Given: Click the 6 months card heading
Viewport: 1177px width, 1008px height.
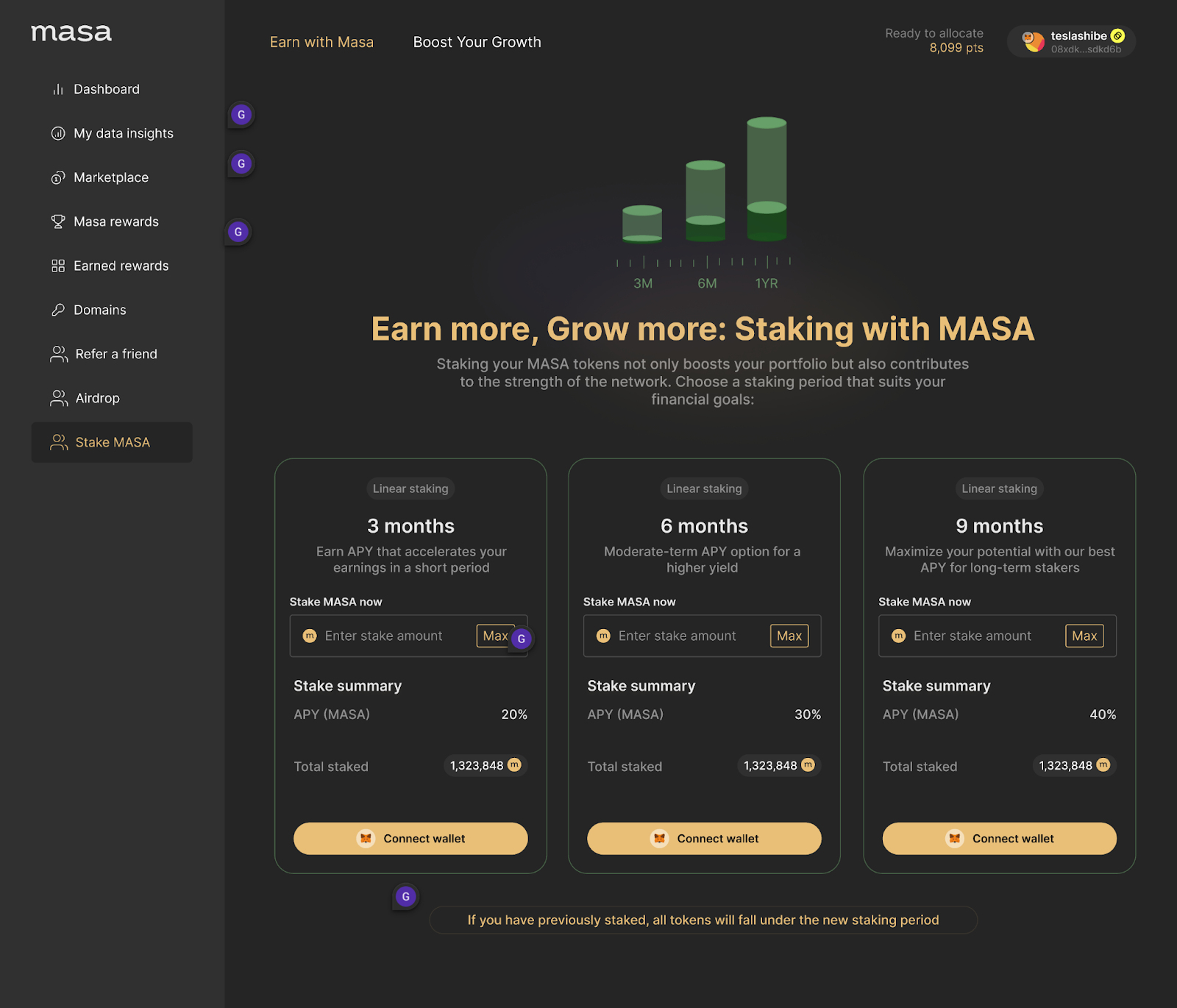Looking at the screenshot, I should tap(704, 526).
